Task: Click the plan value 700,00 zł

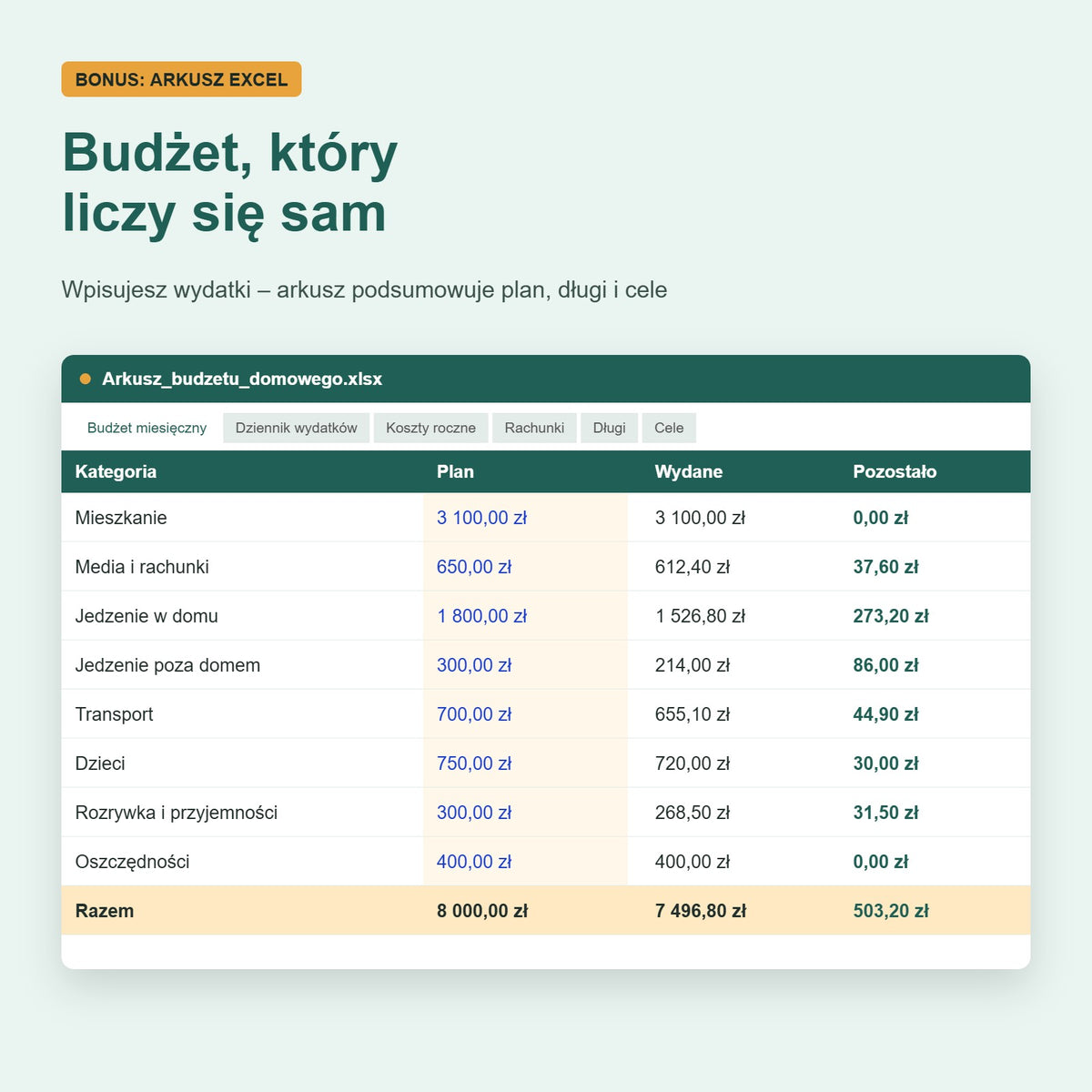Action: (474, 714)
